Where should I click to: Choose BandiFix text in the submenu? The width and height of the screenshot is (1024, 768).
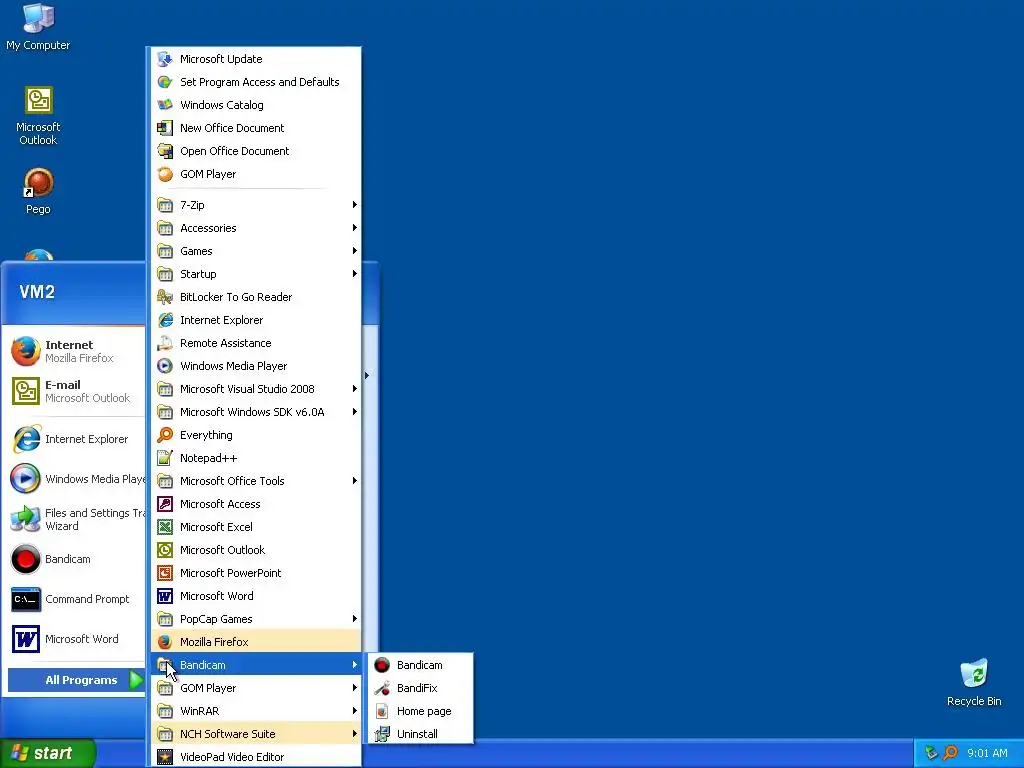[417, 688]
